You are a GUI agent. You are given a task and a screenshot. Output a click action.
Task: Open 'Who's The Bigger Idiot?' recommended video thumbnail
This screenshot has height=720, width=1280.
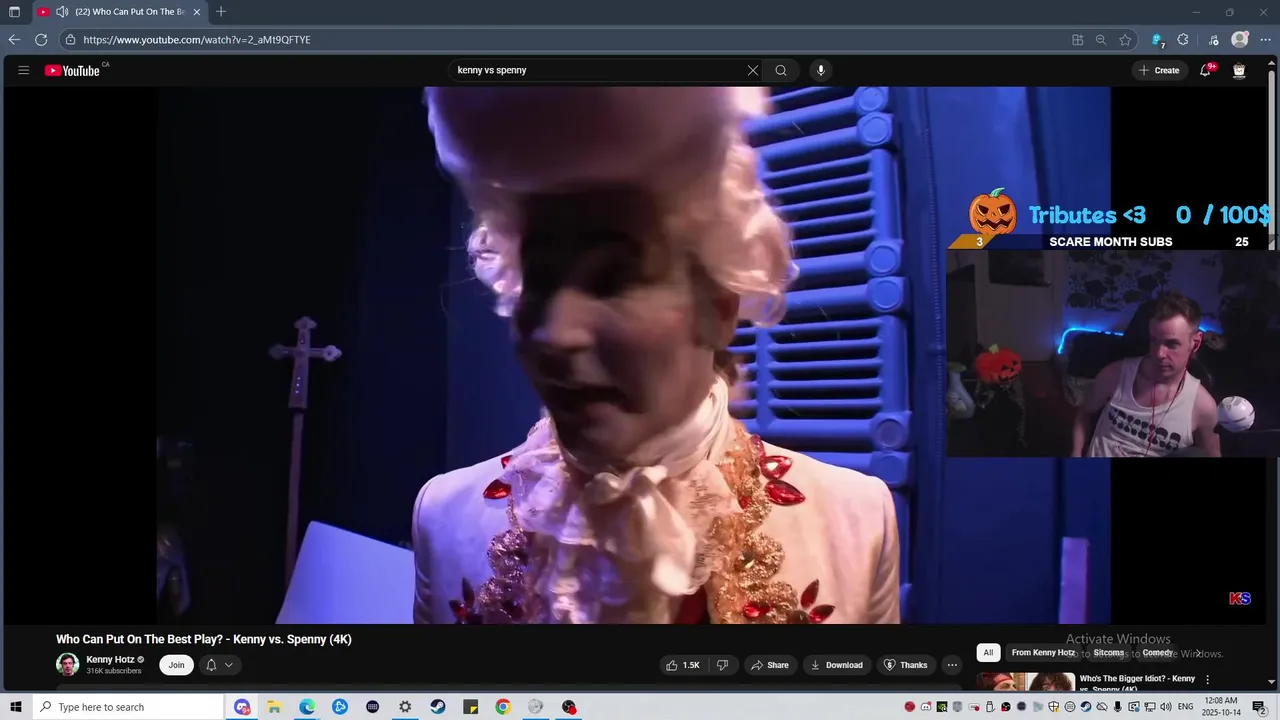tap(1025, 683)
